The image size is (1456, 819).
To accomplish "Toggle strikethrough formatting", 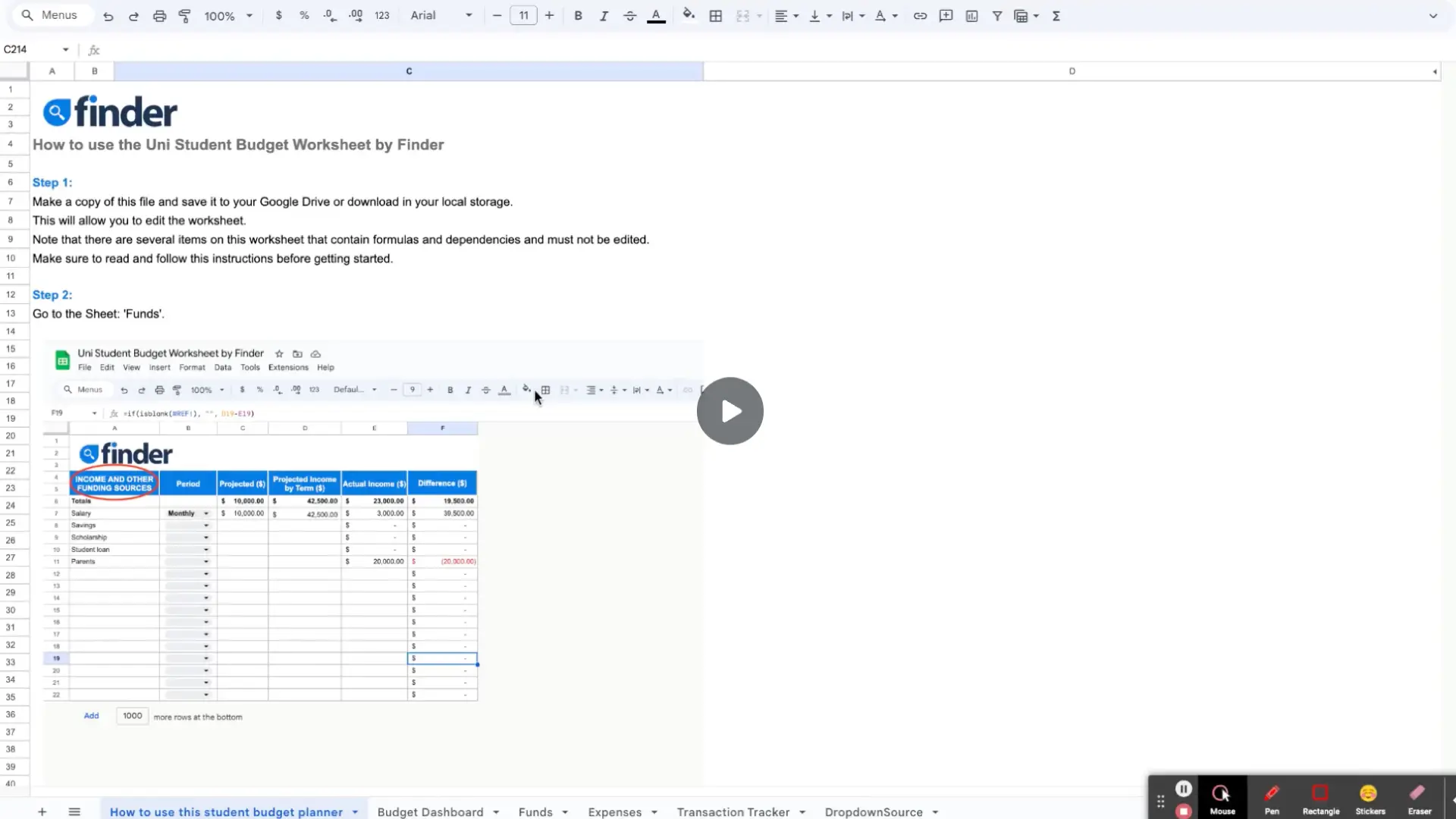I will (x=629, y=16).
